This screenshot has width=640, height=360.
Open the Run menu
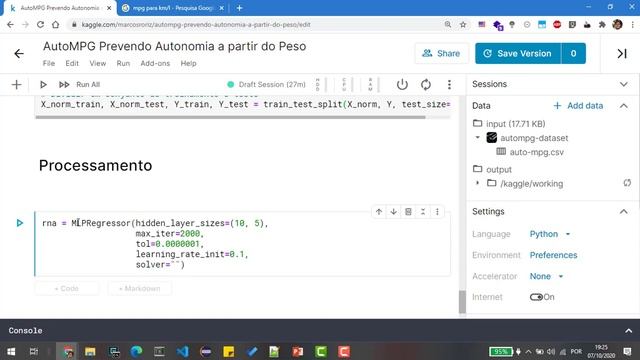point(123,63)
